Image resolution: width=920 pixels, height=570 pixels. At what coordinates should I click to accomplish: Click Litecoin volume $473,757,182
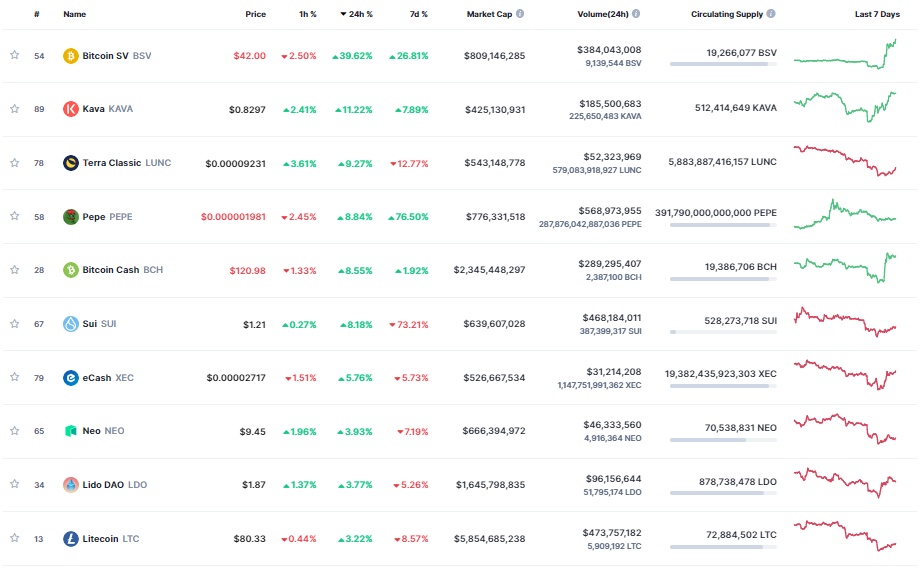click(x=611, y=533)
